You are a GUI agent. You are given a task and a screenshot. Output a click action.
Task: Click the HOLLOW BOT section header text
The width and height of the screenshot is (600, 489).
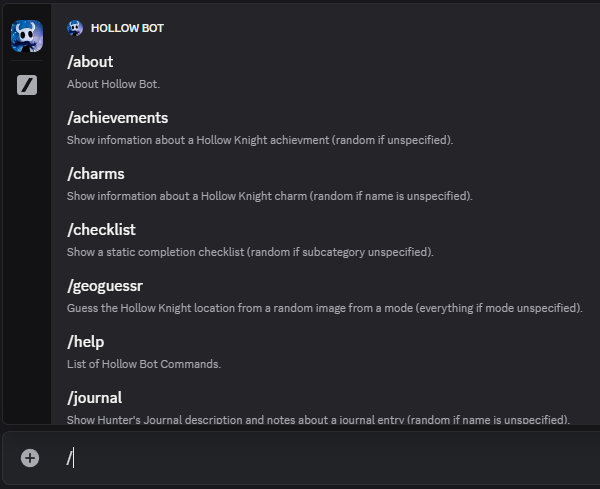127,28
